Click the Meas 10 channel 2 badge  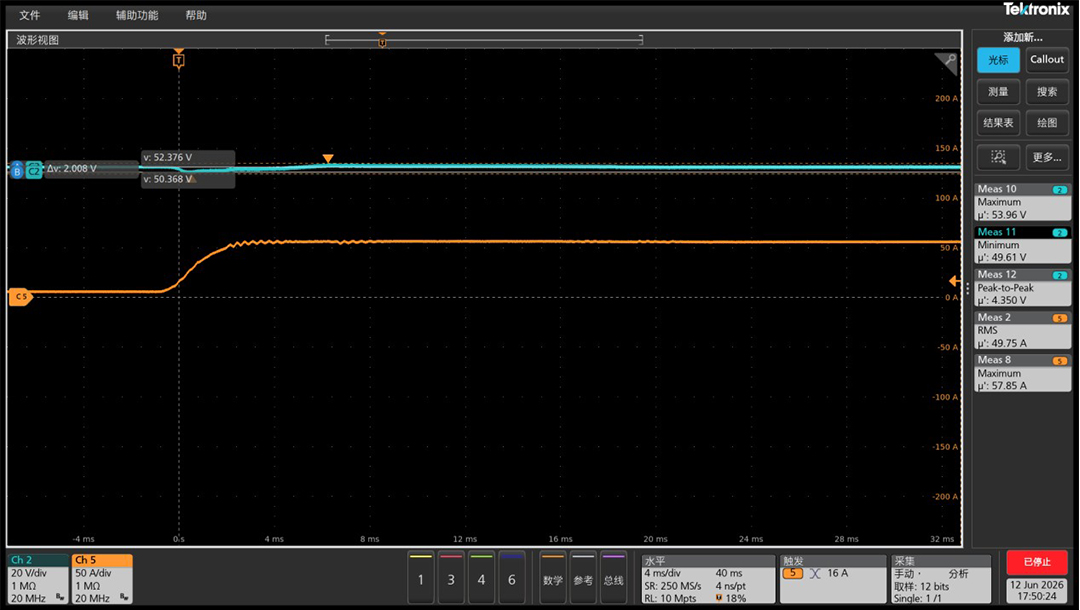coord(1059,189)
